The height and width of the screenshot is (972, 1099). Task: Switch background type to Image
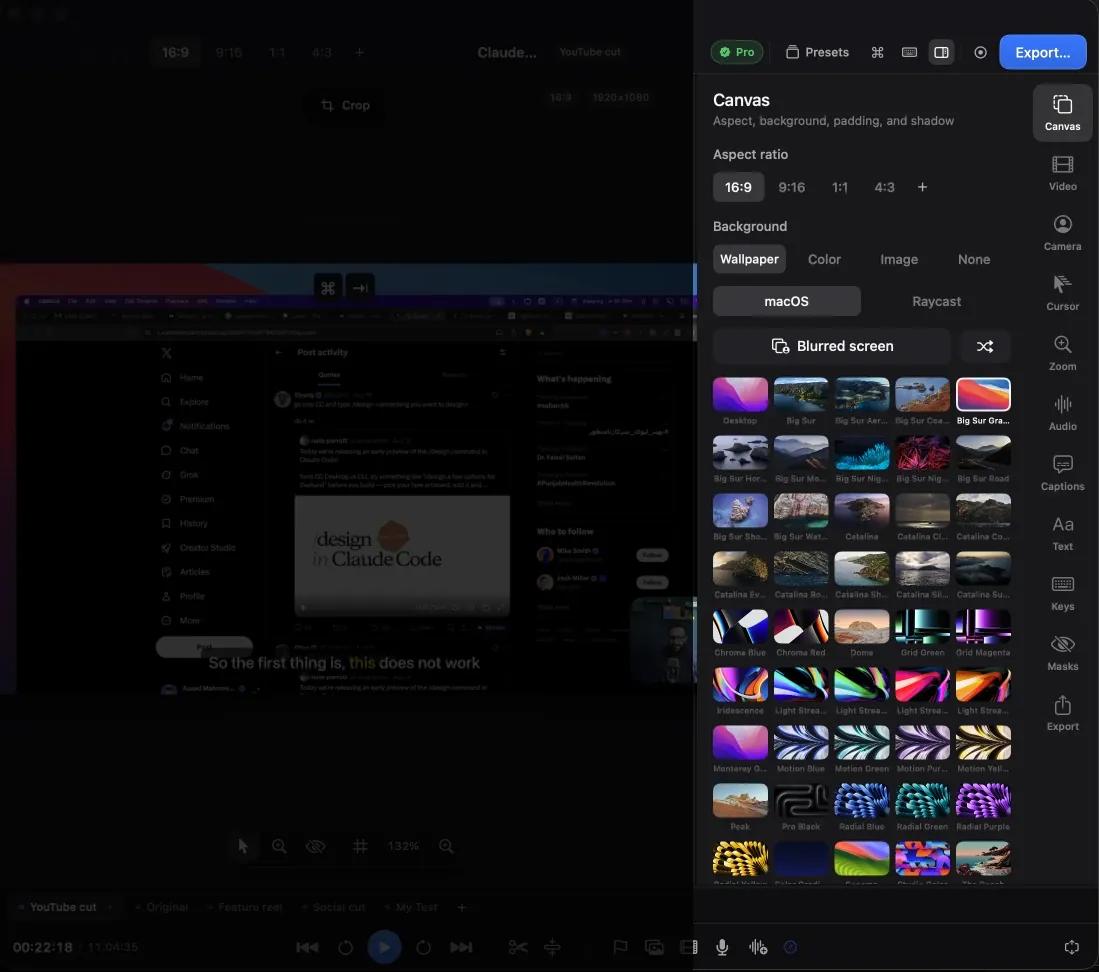click(899, 259)
